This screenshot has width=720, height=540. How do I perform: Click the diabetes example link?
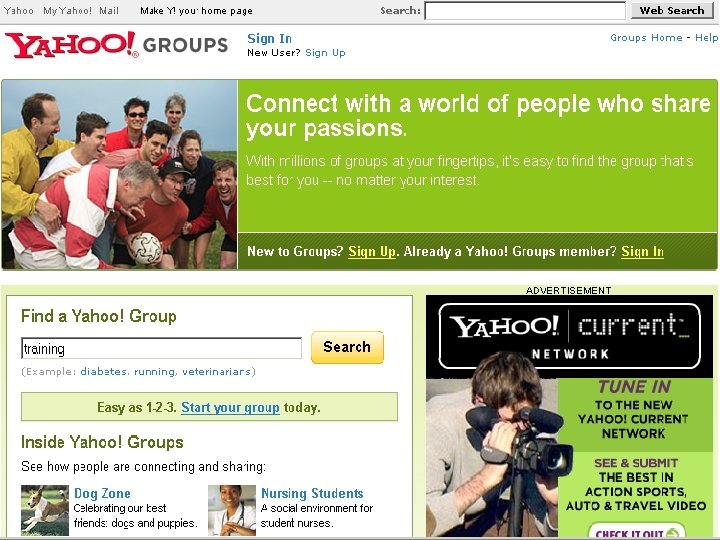coord(104,371)
